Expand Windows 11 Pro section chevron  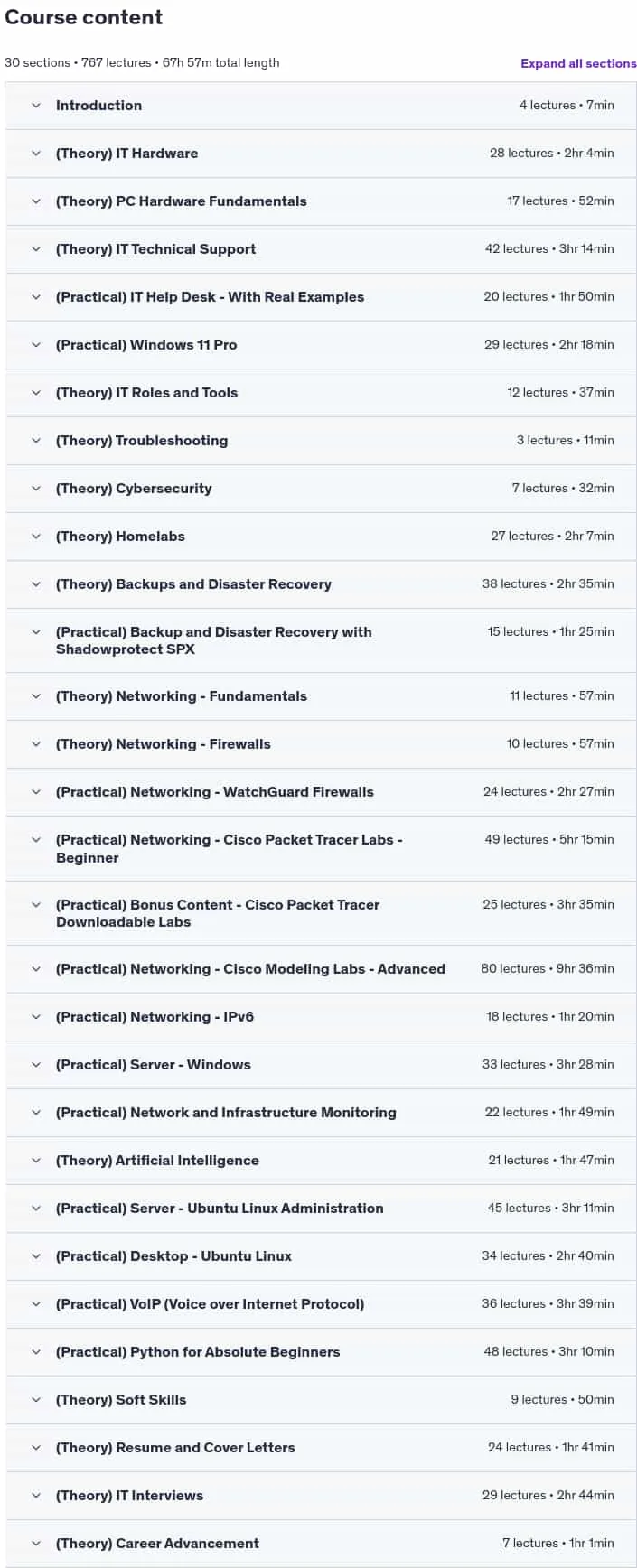coord(36,345)
